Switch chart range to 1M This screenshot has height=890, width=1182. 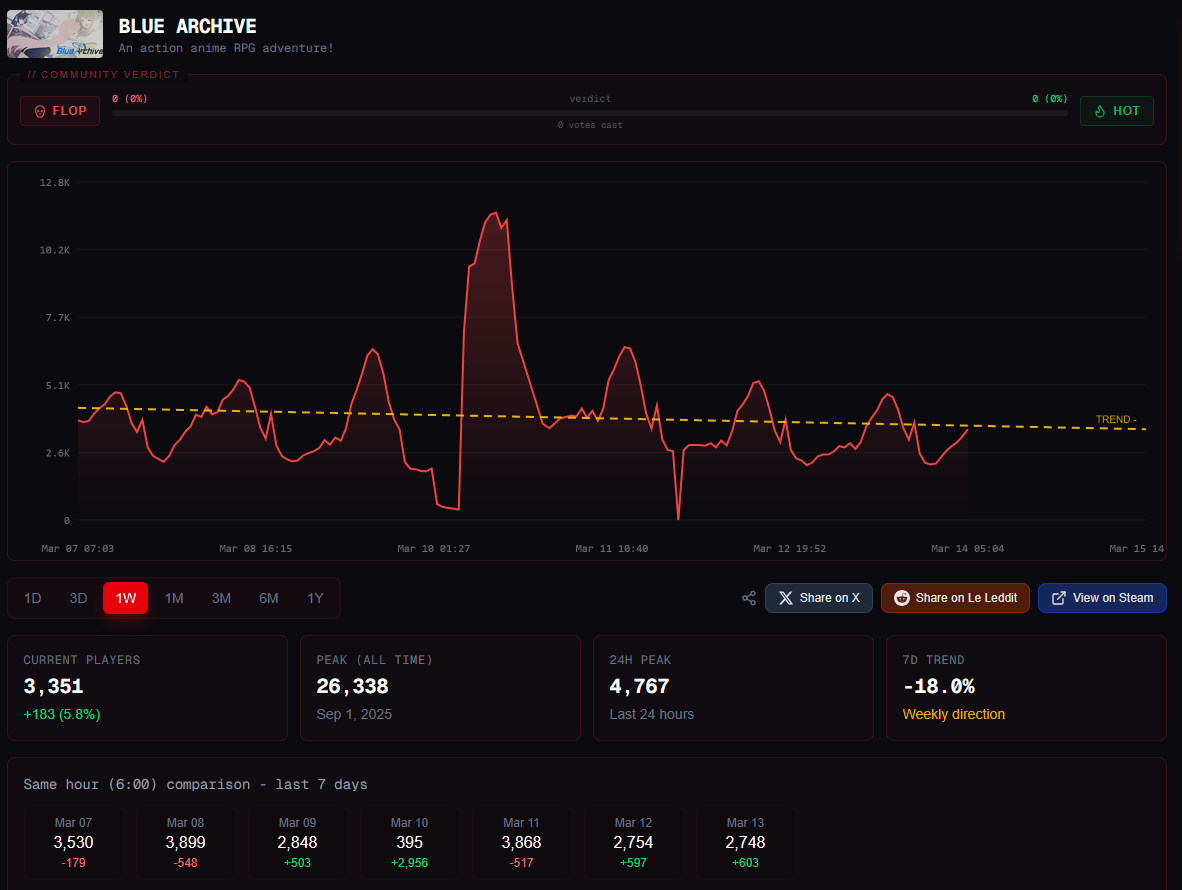pos(174,598)
